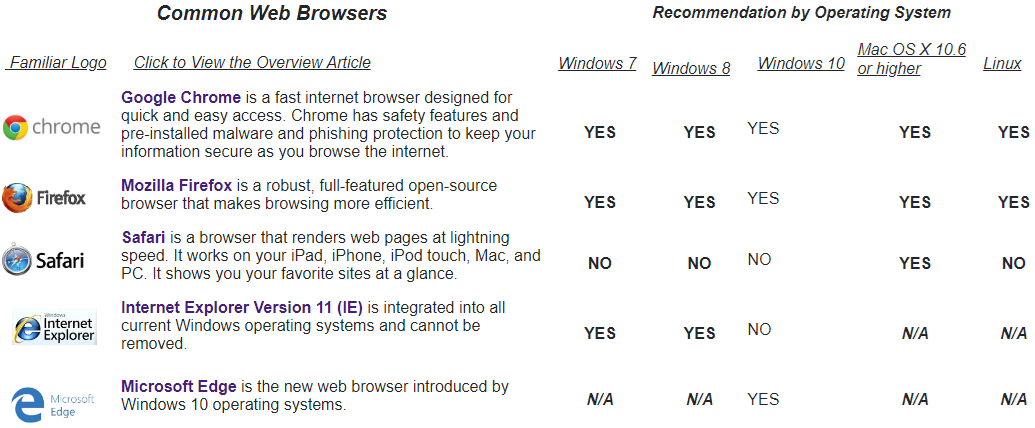Click 'Click to View the Overview Article' heading

pos(252,63)
